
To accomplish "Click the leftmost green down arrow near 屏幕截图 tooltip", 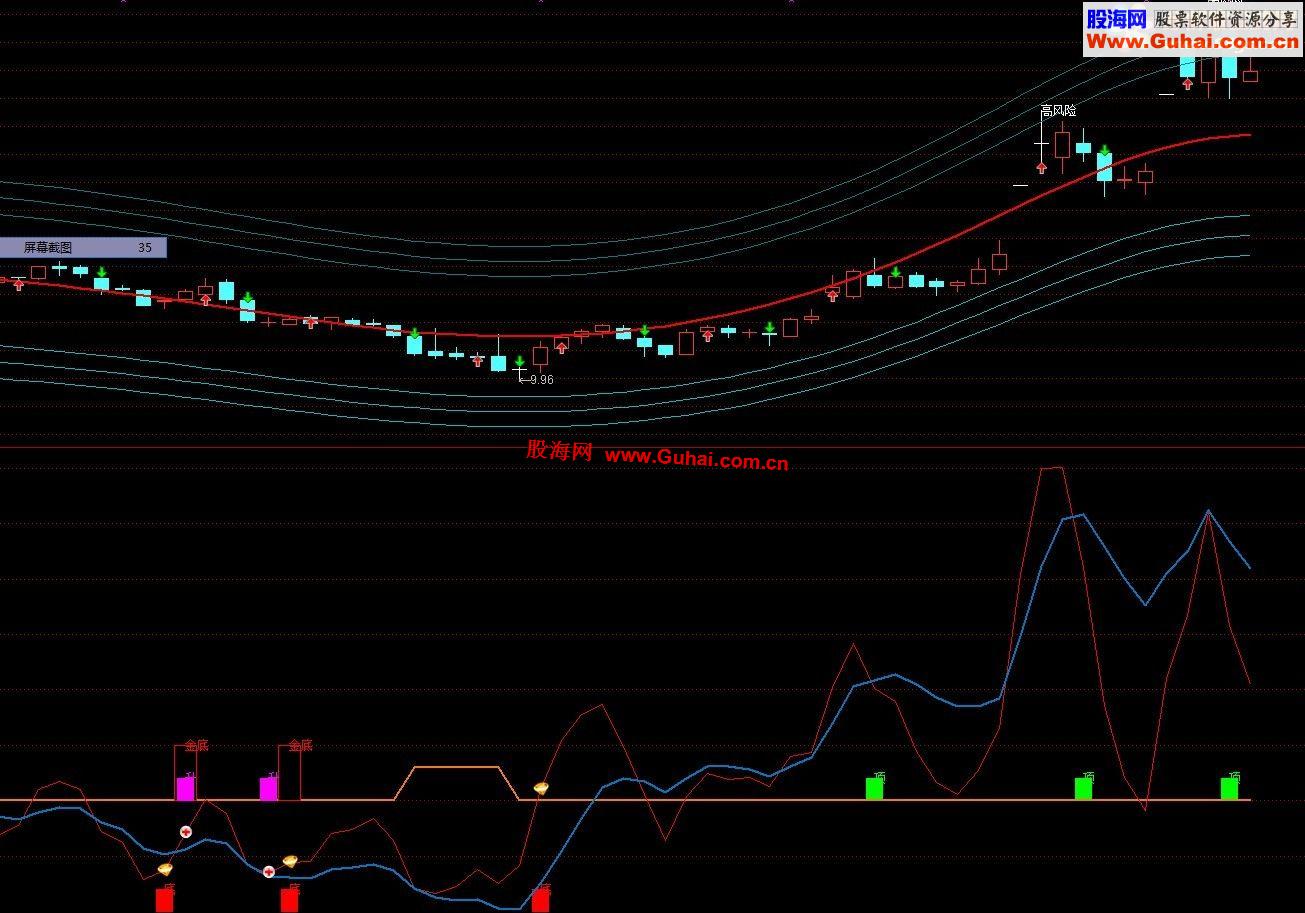I will click(x=101, y=272).
